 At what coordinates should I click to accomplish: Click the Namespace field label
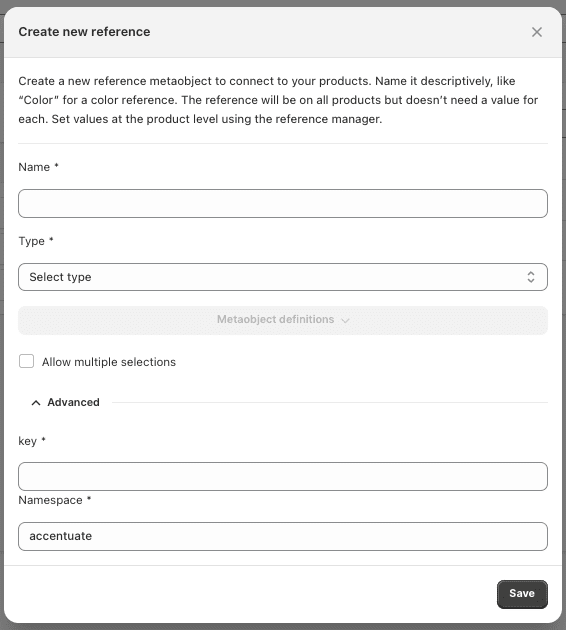(50, 500)
